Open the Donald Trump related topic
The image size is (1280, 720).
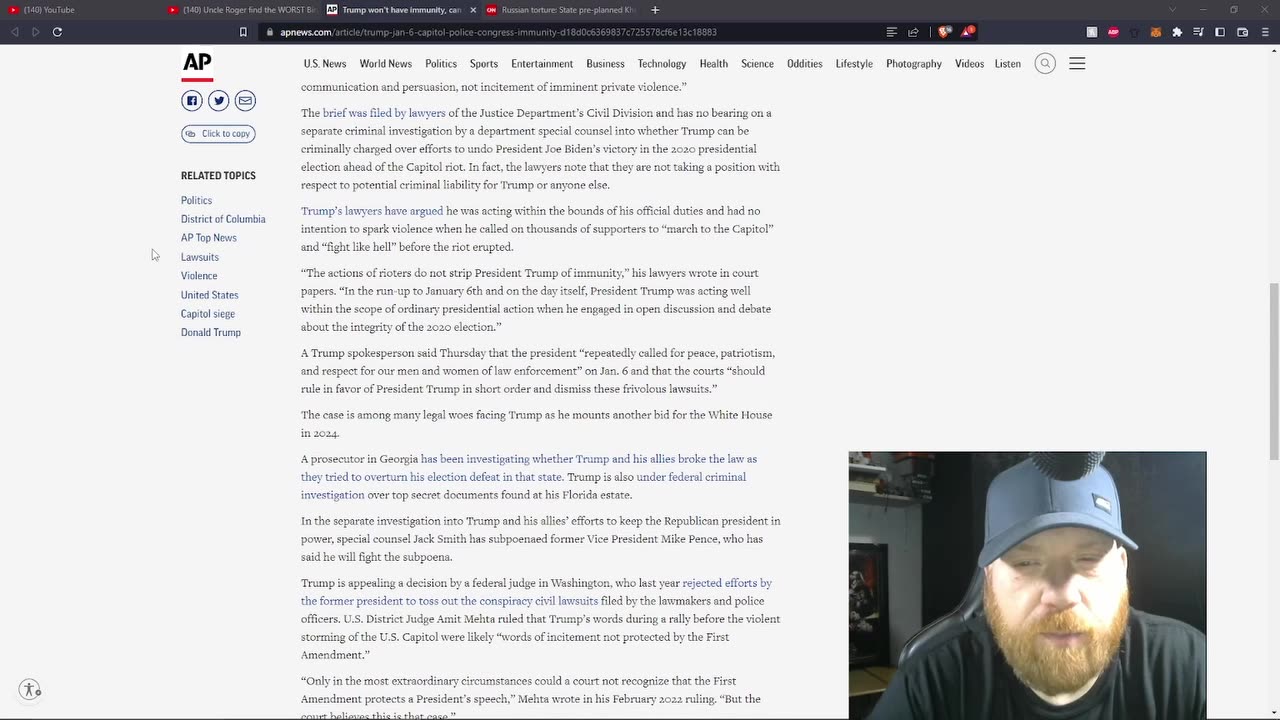click(211, 333)
